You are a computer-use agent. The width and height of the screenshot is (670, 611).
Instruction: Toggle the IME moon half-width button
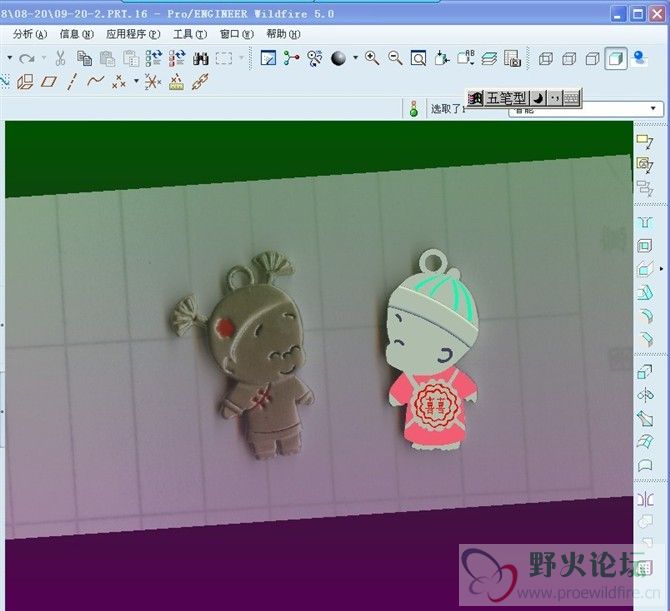[538, 99]
